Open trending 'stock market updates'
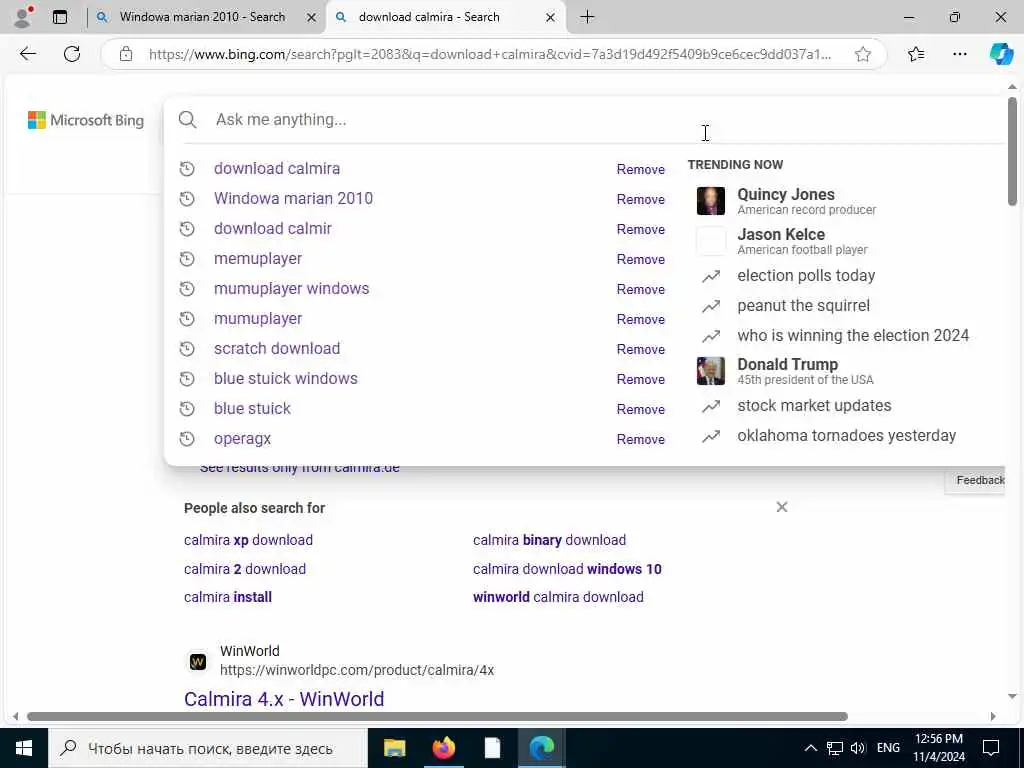This screenshot has width=1024, height=768. (814, 406)
